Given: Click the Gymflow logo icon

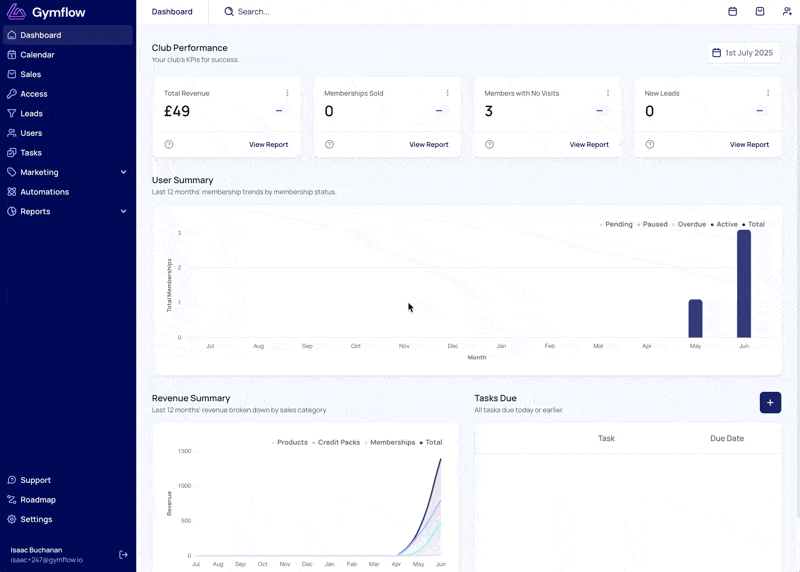Looking at the screenshot, I should pos(16,12).
